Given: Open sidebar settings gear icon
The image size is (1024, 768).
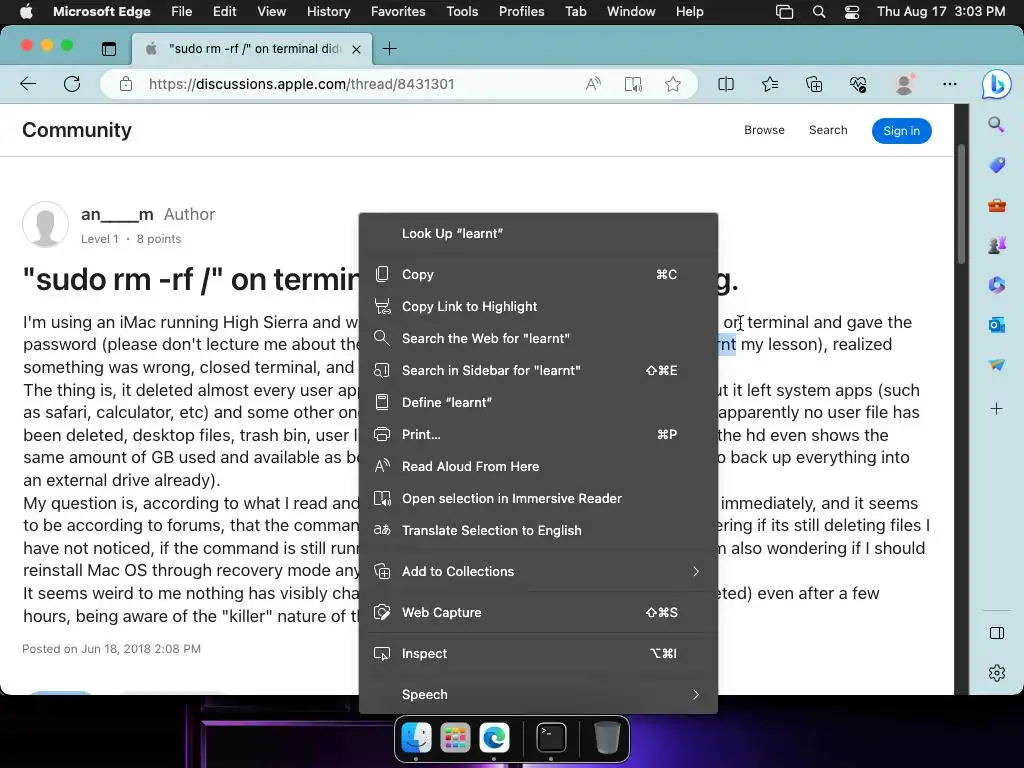Looking at the screenshot, I should [x=997, y=673].
